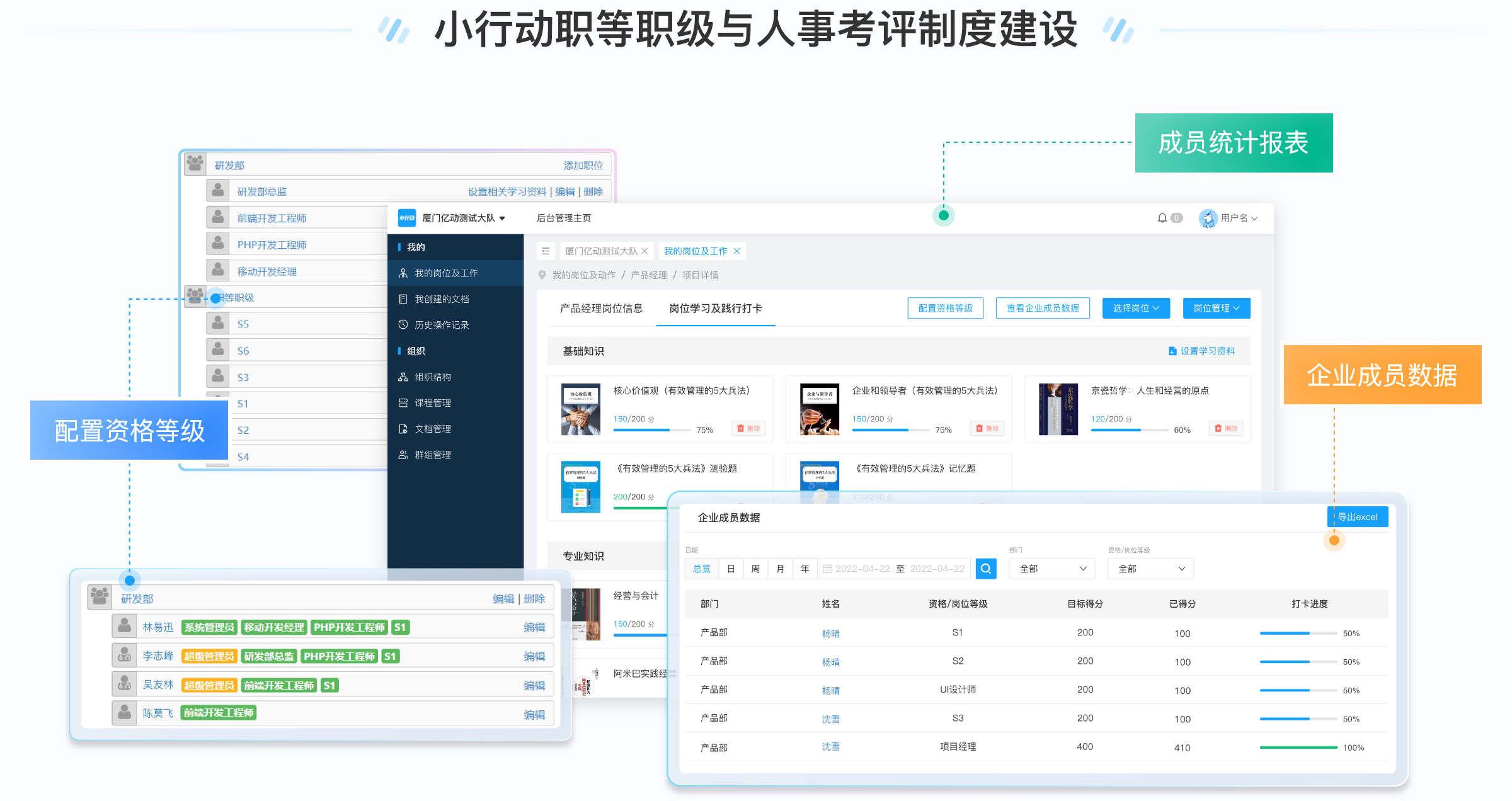The height and width of the screenshot is (801, 1512).
Task: Open the 选择岗位 dropdown
Action: 1135,308
